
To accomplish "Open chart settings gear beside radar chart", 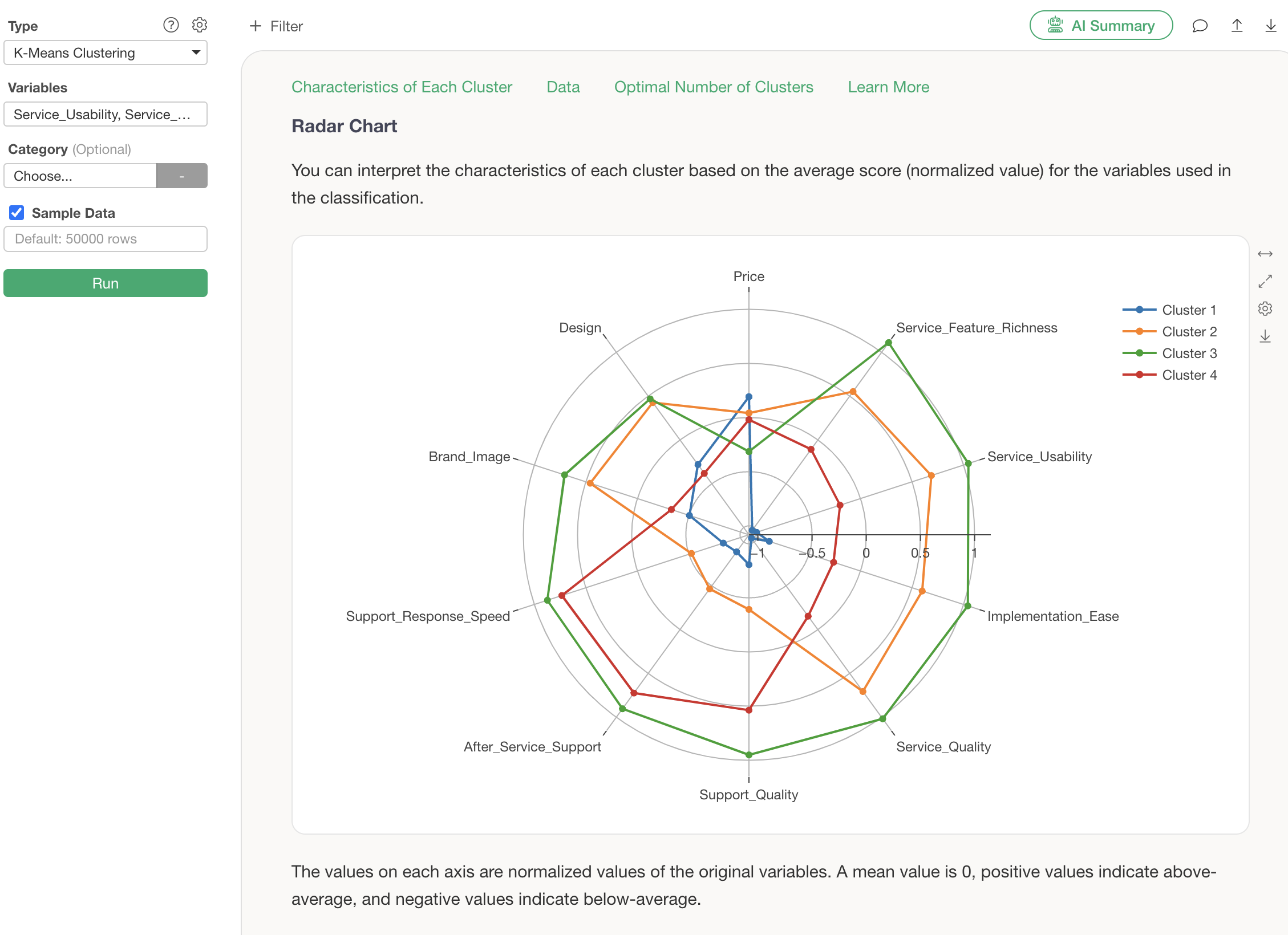I will tap(1265, 308).
